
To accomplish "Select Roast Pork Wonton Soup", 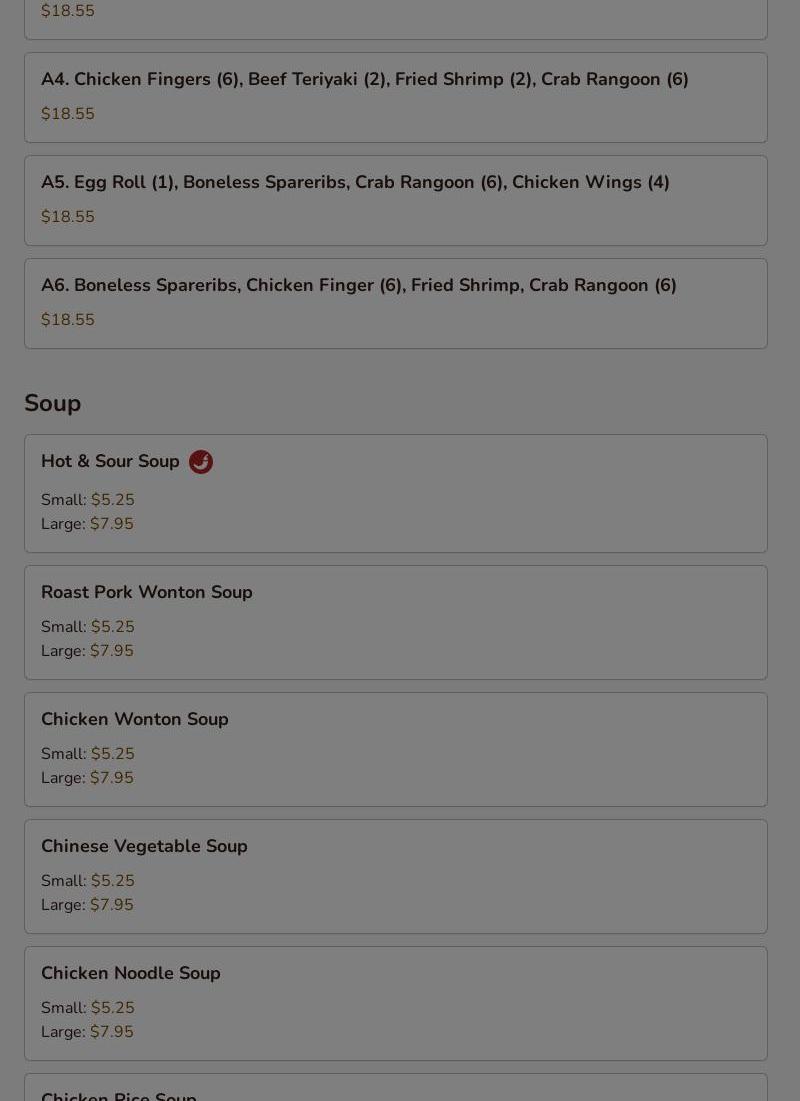I will coord(395,623).
